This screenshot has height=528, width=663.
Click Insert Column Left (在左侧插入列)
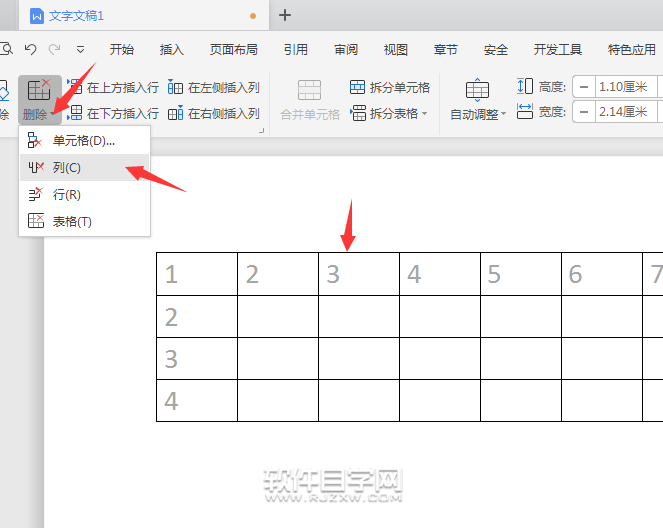coord(214,88)
